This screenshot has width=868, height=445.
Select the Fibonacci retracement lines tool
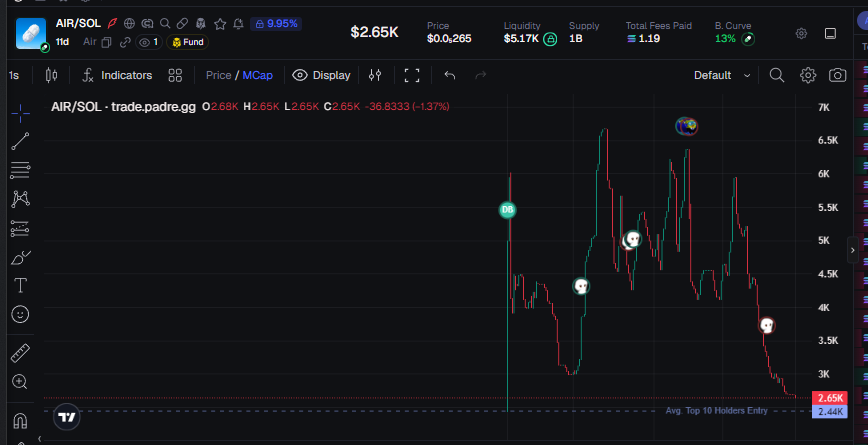click(x=20, y=170)
